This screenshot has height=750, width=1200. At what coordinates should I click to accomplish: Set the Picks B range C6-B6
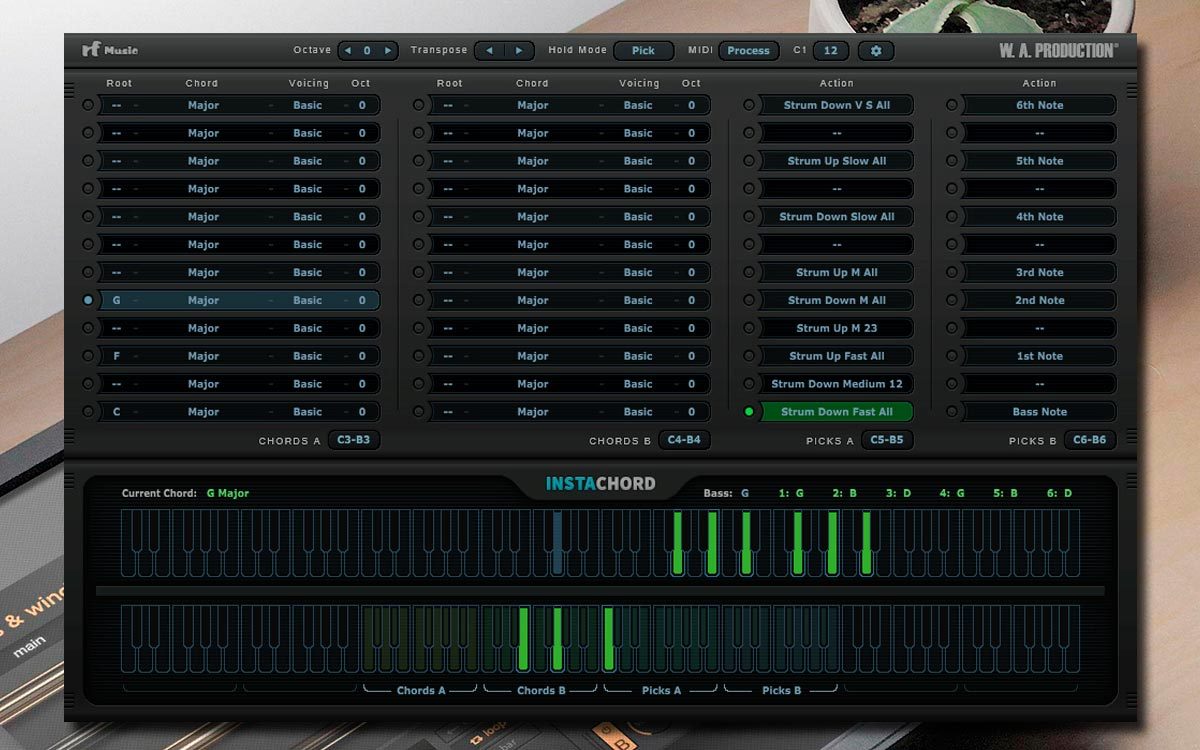pos(1090,440)
